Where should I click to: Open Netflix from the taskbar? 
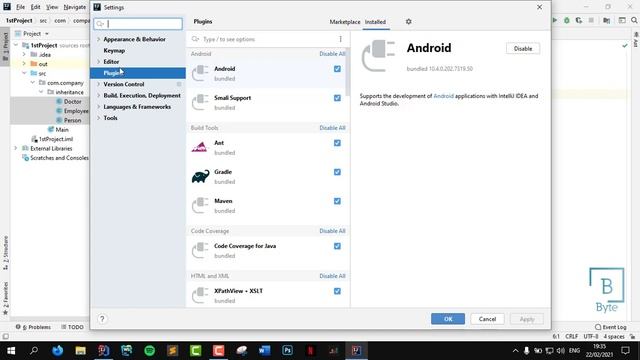tap(310, 351)
